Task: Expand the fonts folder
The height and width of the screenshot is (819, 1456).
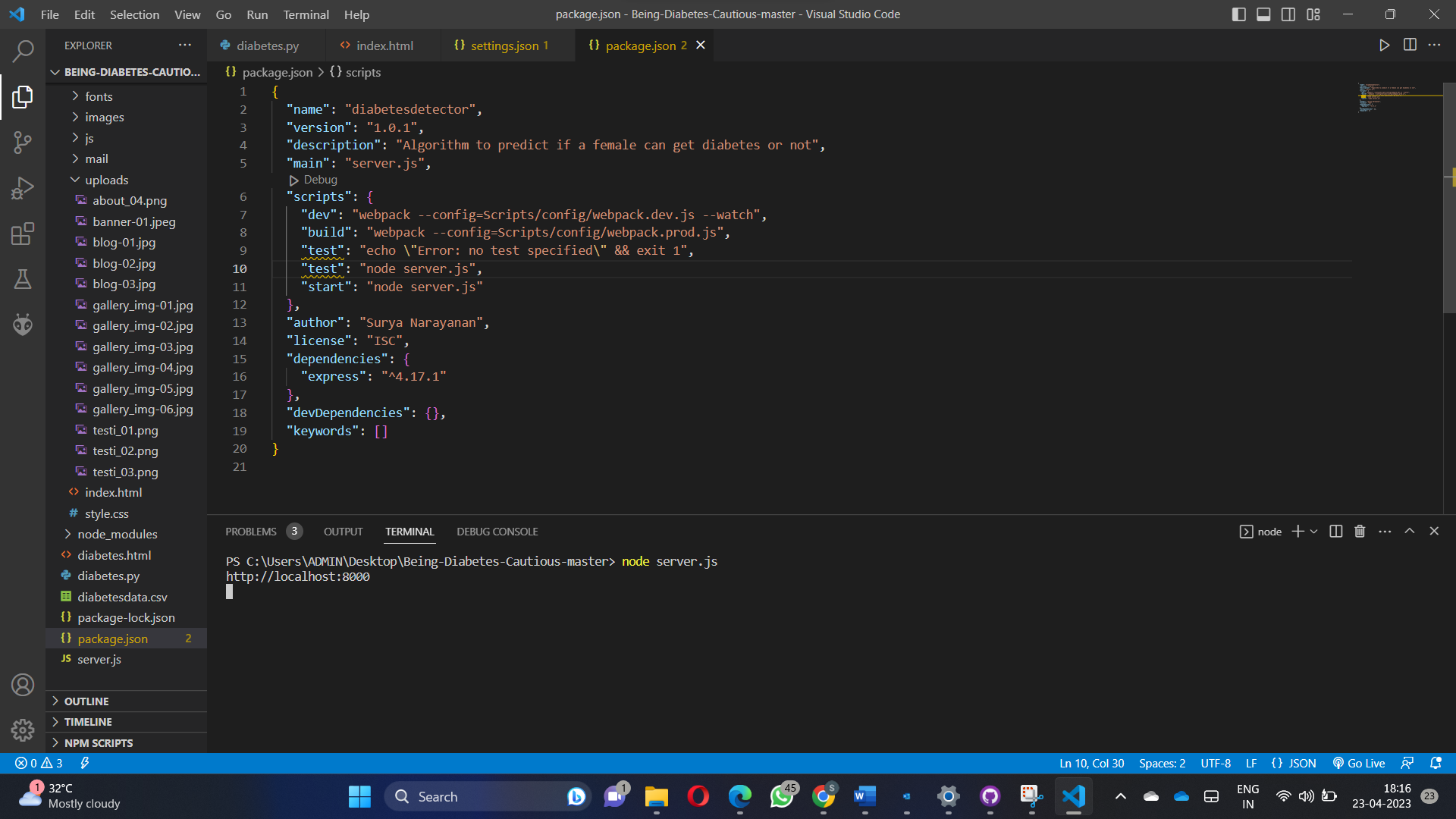Action: tap(99, 96)
